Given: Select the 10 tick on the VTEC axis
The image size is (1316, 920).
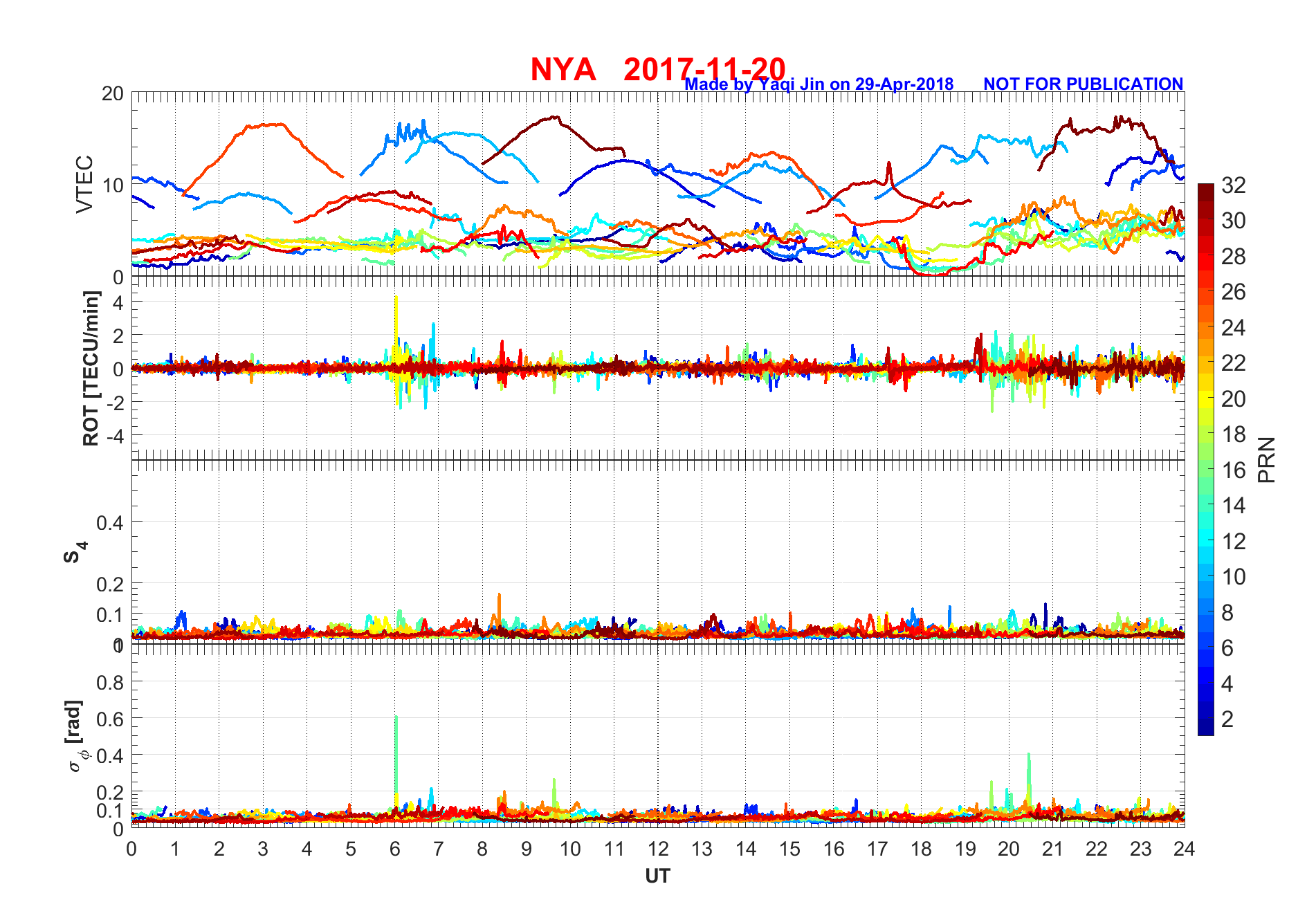Looking at the screenshot, I should click(112, 185).
